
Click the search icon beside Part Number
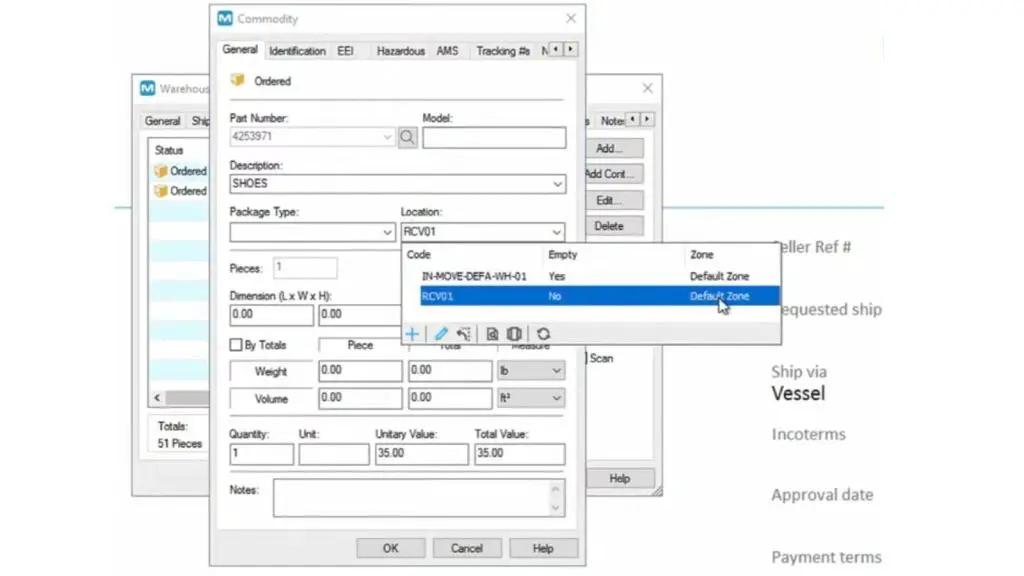point(407,138)
